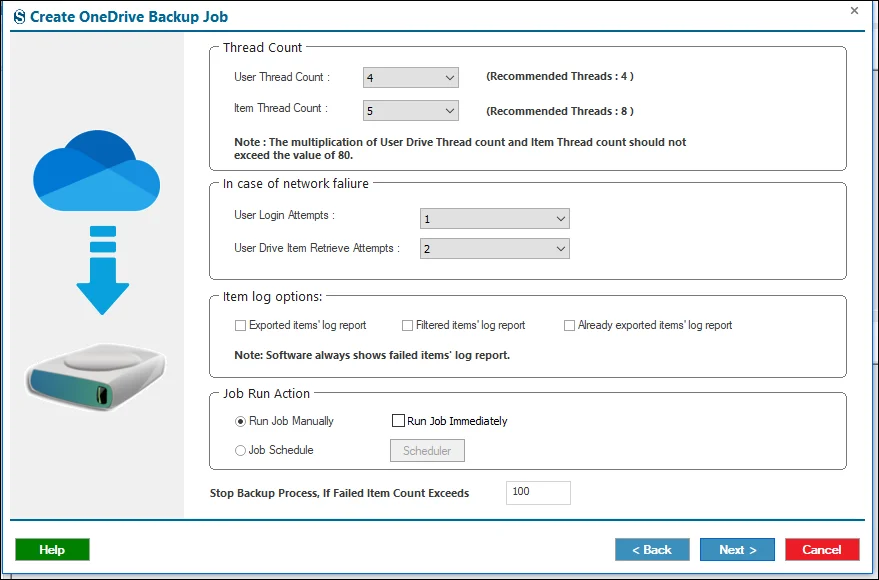The height and width of the screenshot is (580, 879).
Task: Click the 'Thread Count' group heading
Action: (262, 48)
